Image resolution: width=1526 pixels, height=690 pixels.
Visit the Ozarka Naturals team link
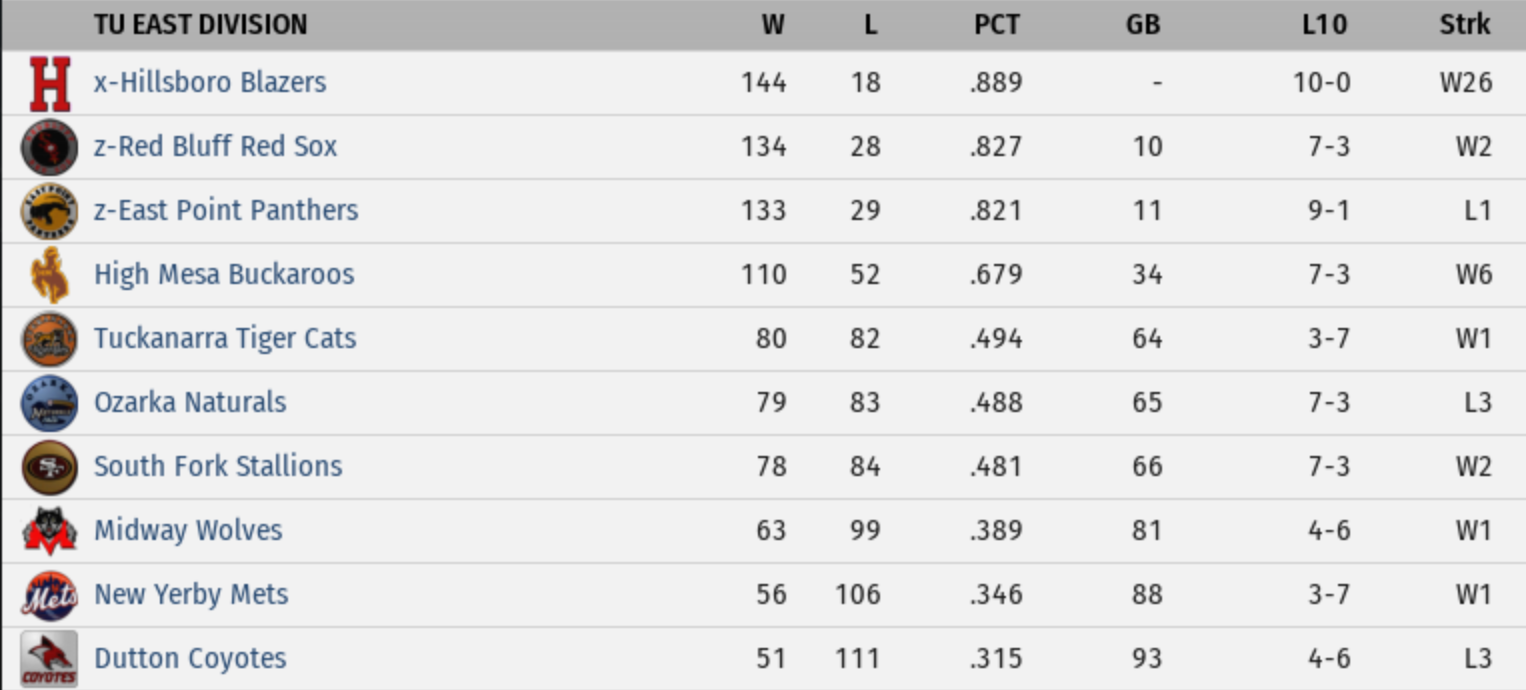click(x=190, y=402)
